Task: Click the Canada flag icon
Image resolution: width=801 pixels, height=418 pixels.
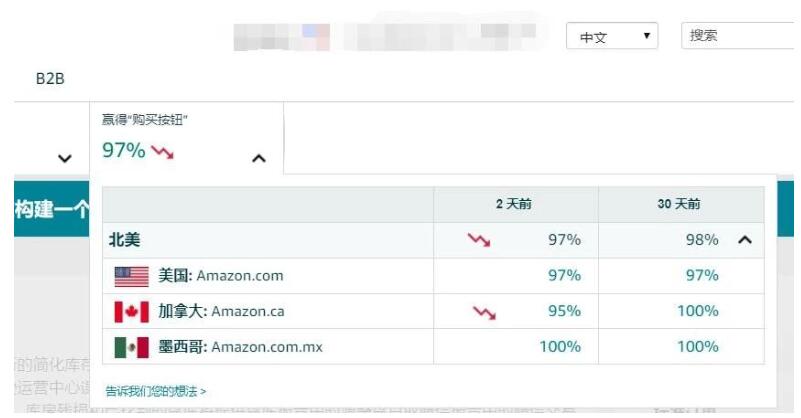Action: (x=131, y=312)
